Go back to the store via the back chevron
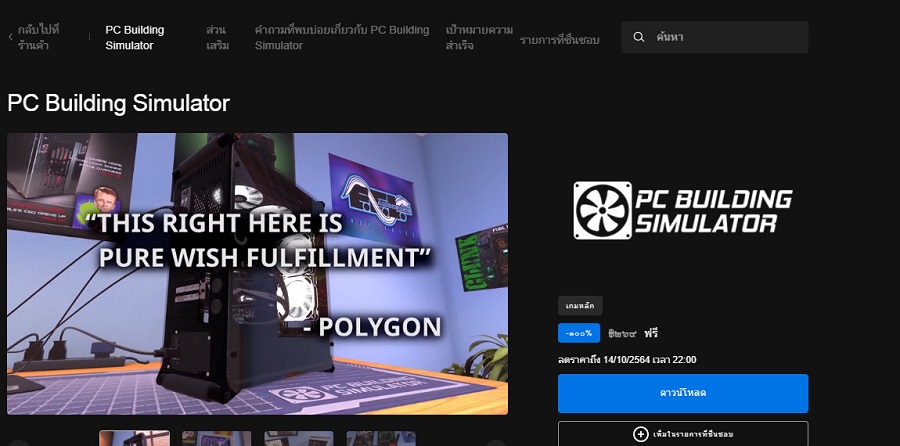 (x=10, y=37)
